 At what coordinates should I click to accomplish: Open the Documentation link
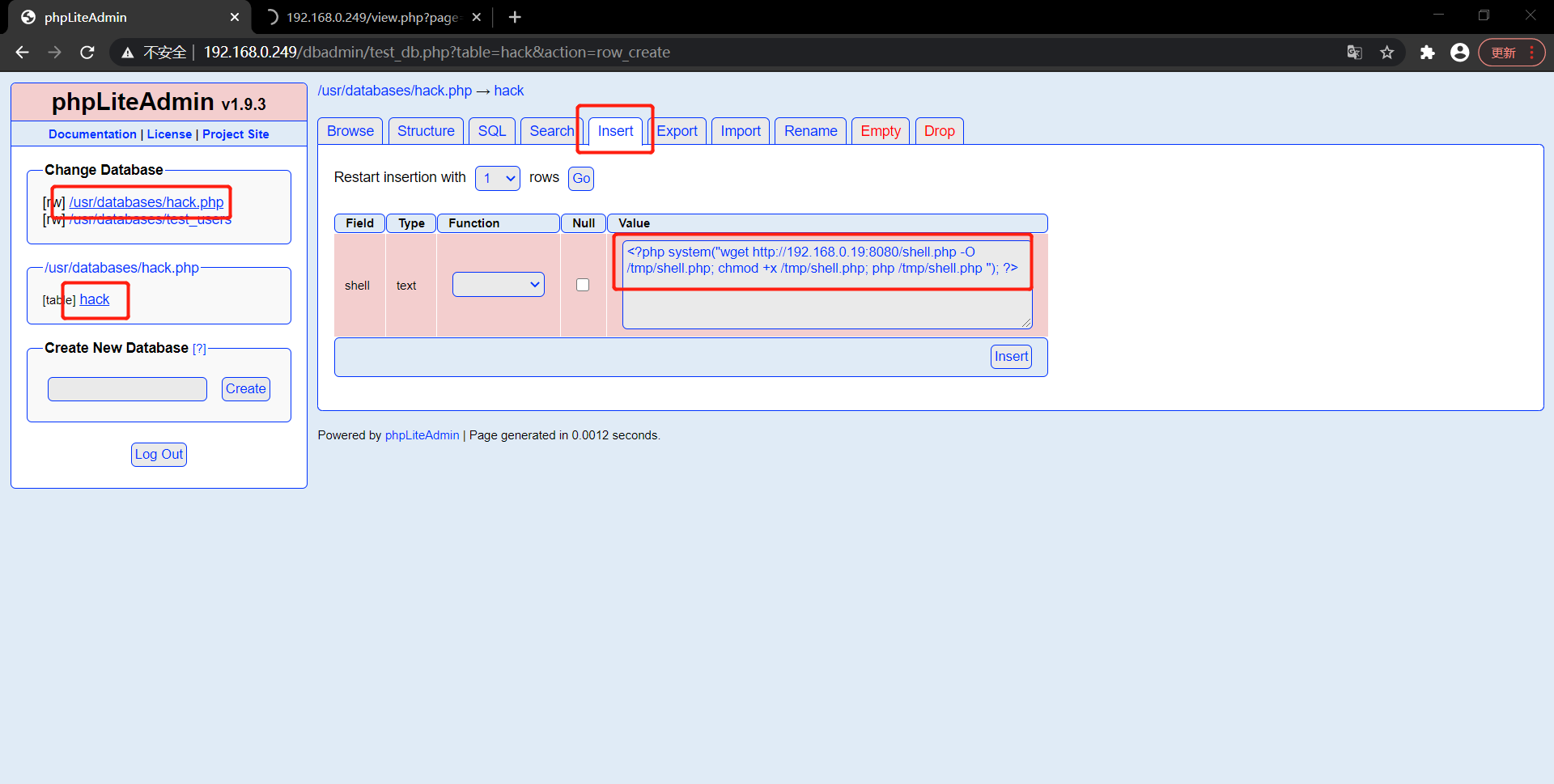coord(92,134)
